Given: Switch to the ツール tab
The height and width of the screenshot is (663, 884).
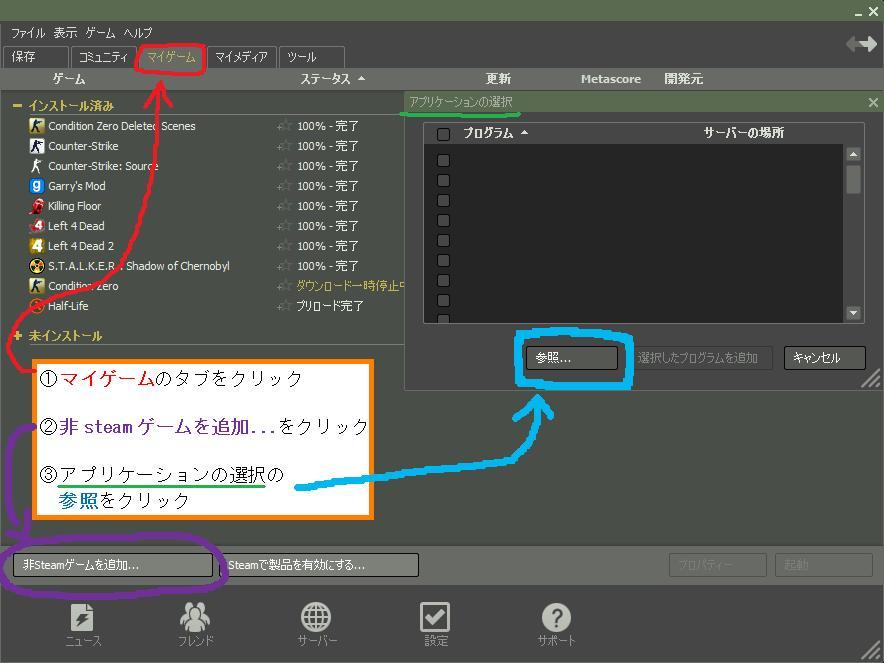Looking at the screenshot, I should 311,57.
